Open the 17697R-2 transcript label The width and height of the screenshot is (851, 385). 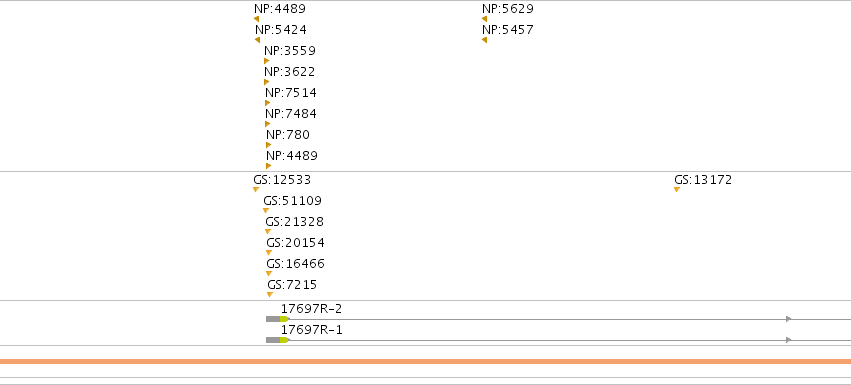[312, 309]
